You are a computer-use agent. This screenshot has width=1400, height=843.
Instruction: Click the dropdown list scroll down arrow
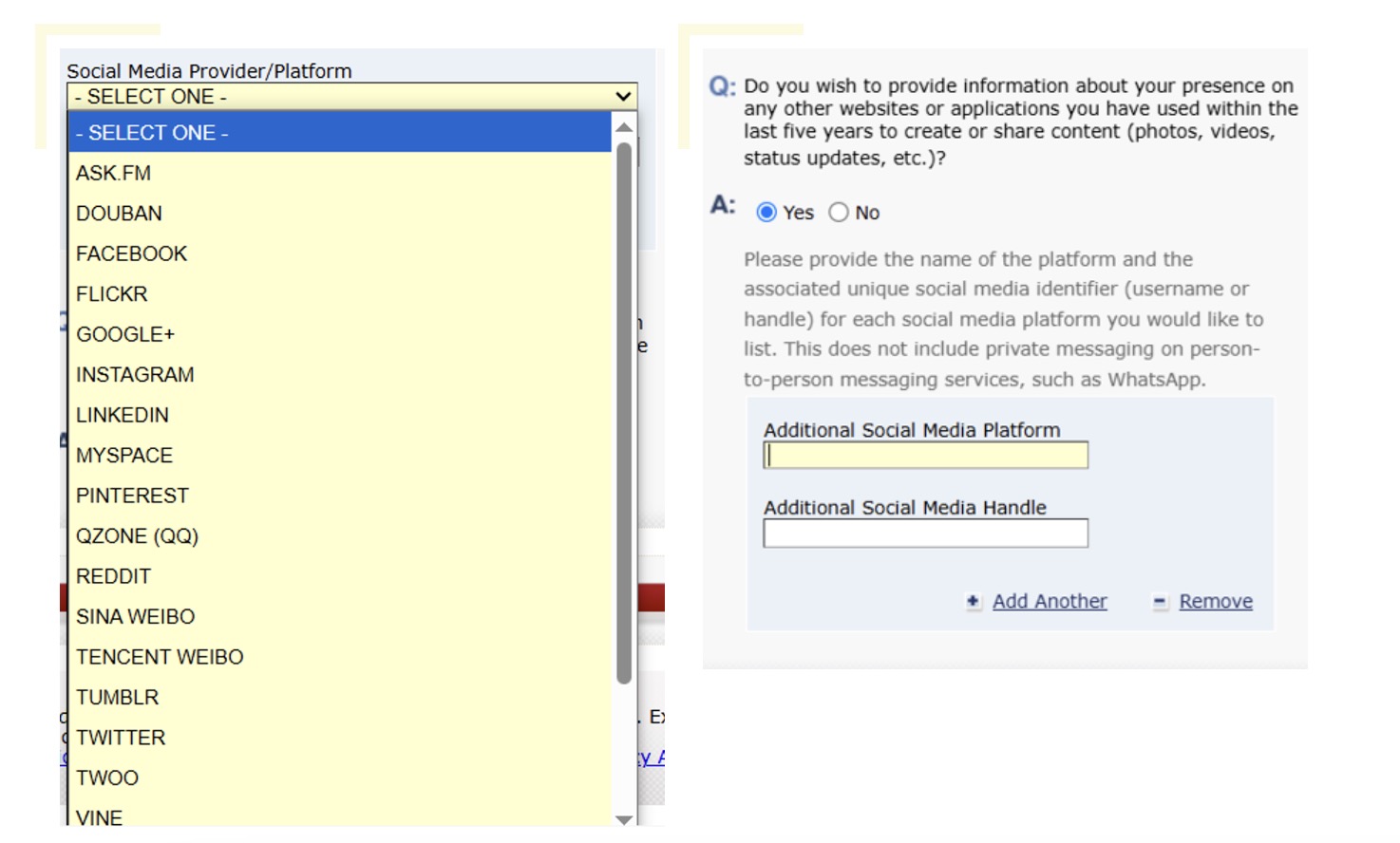click(x=624, y=819)
